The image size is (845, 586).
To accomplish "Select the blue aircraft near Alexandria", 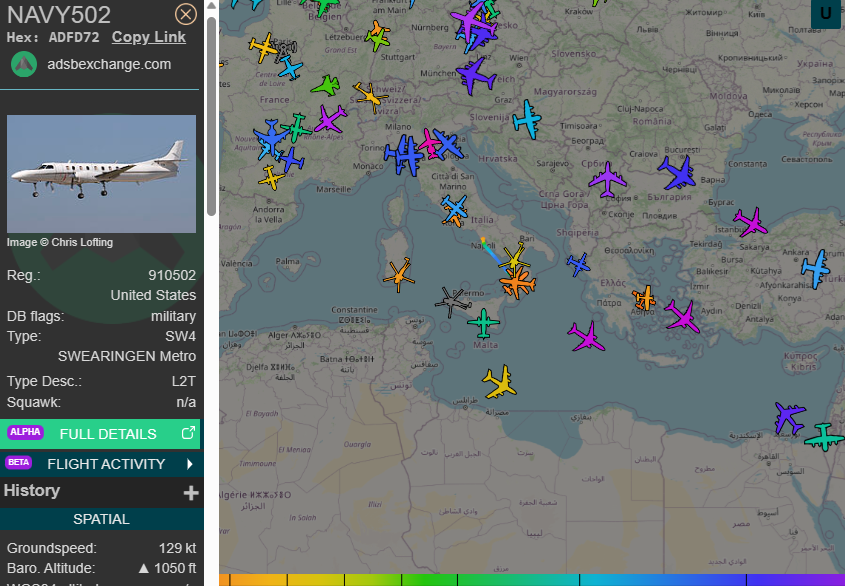I will click(789, 417).
